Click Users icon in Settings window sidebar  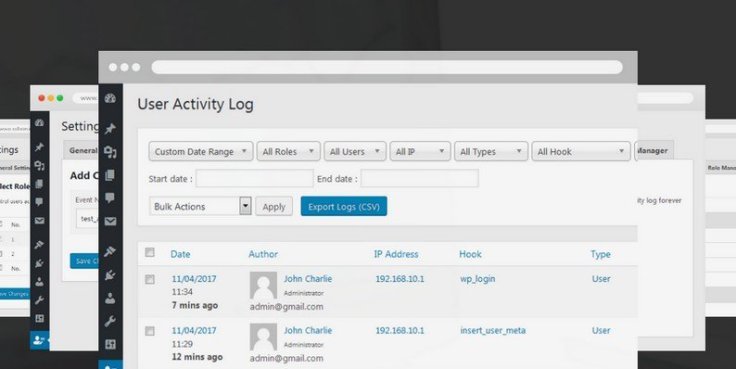pyautogui.click(x=39, y=282)
